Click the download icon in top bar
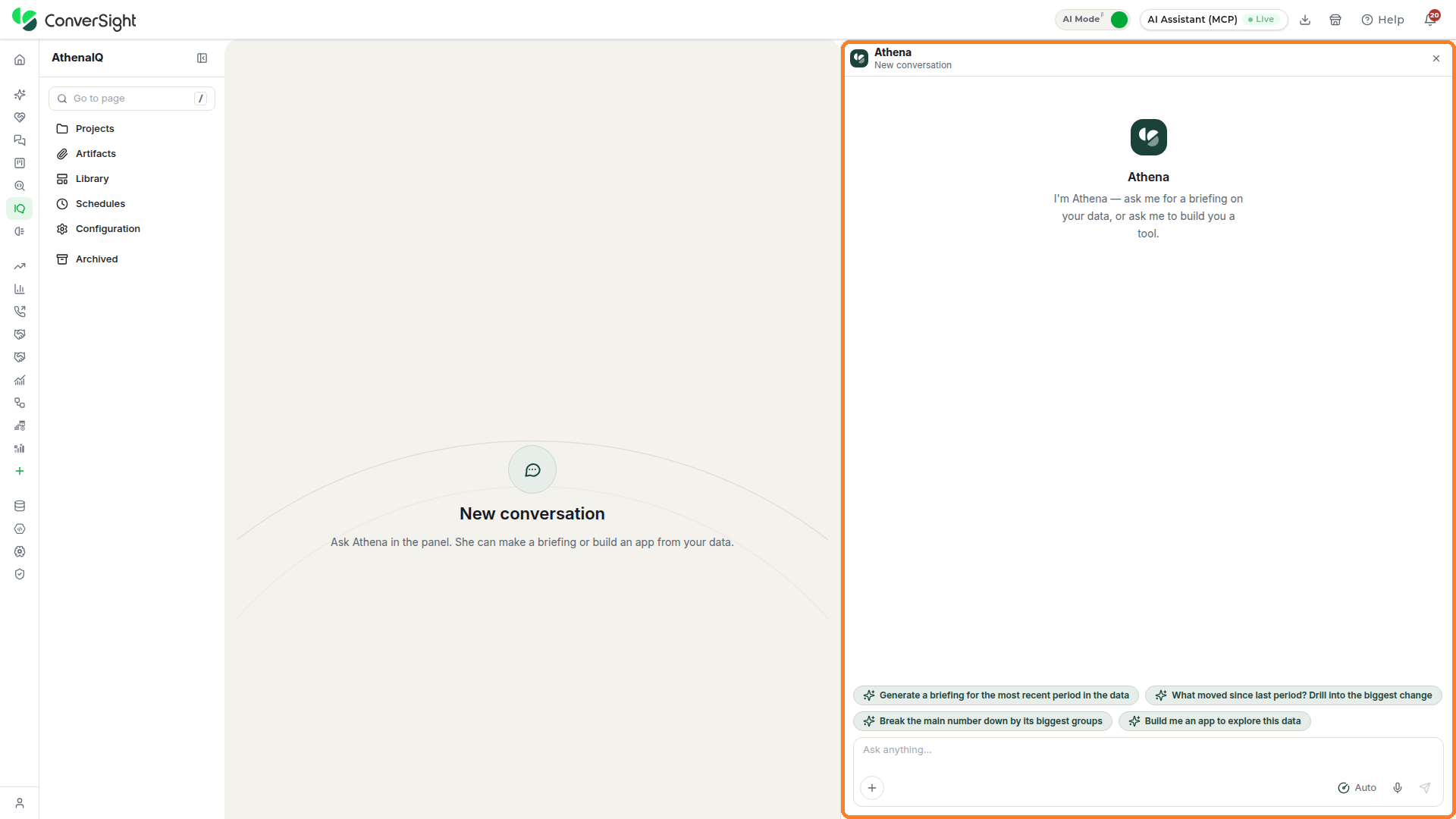The height and width of the screenshot is (819, 1456). pyautogui.click(x=1305, y=20)
